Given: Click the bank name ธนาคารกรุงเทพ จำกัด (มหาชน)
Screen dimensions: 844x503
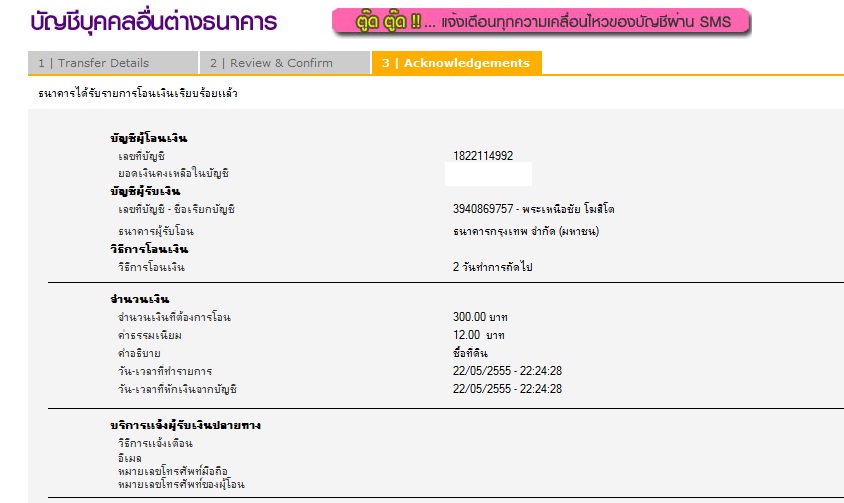Looking at the screenshot, I should (526, 232).
